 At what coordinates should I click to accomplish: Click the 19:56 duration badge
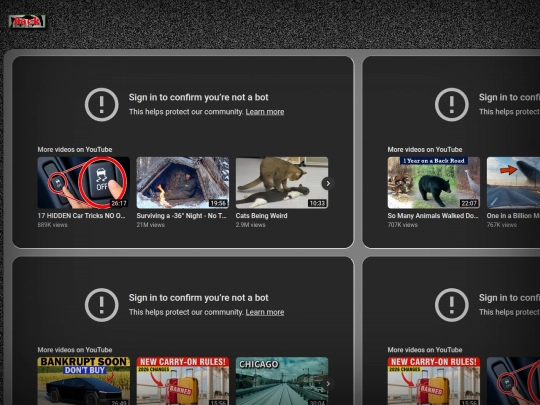coord(218,203)
